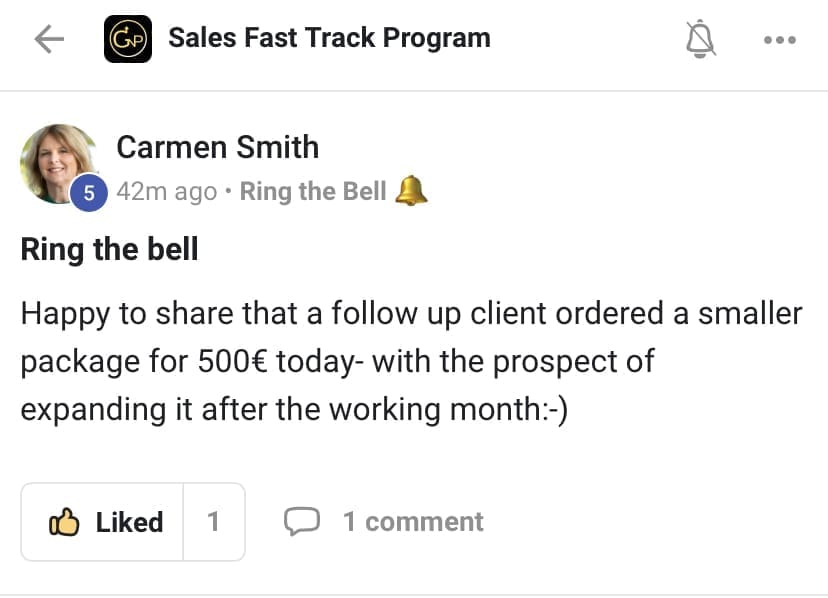The image size is (828, 598).
Task: Click Carmen Smith's profile photo
Action: click(58, 160)
